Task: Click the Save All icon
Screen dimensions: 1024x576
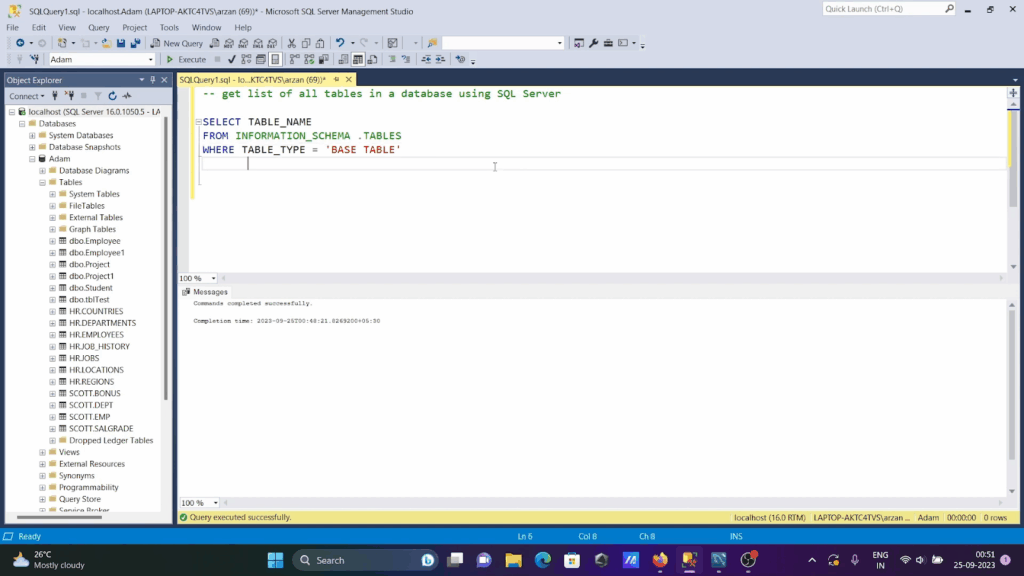Action: click(135, 43)
